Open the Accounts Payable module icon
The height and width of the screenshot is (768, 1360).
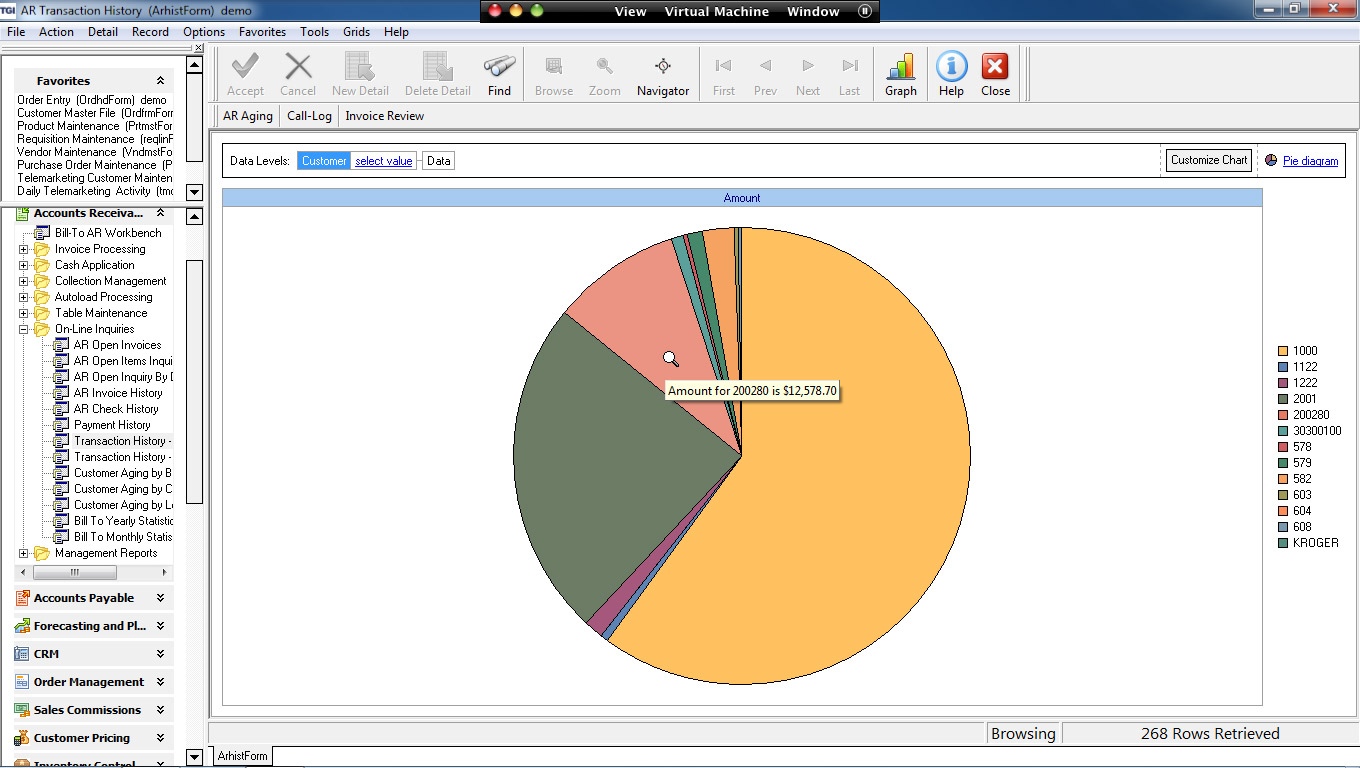[x=22, y=598]
